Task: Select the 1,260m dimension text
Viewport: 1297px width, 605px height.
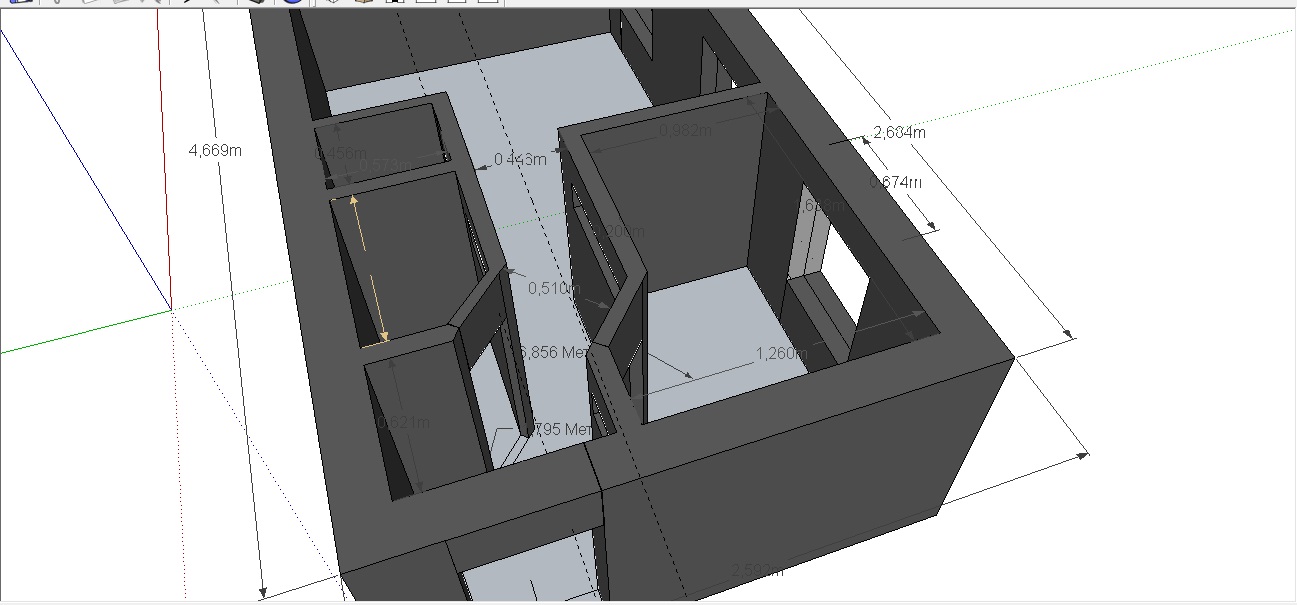Action: tap(782, 353)
